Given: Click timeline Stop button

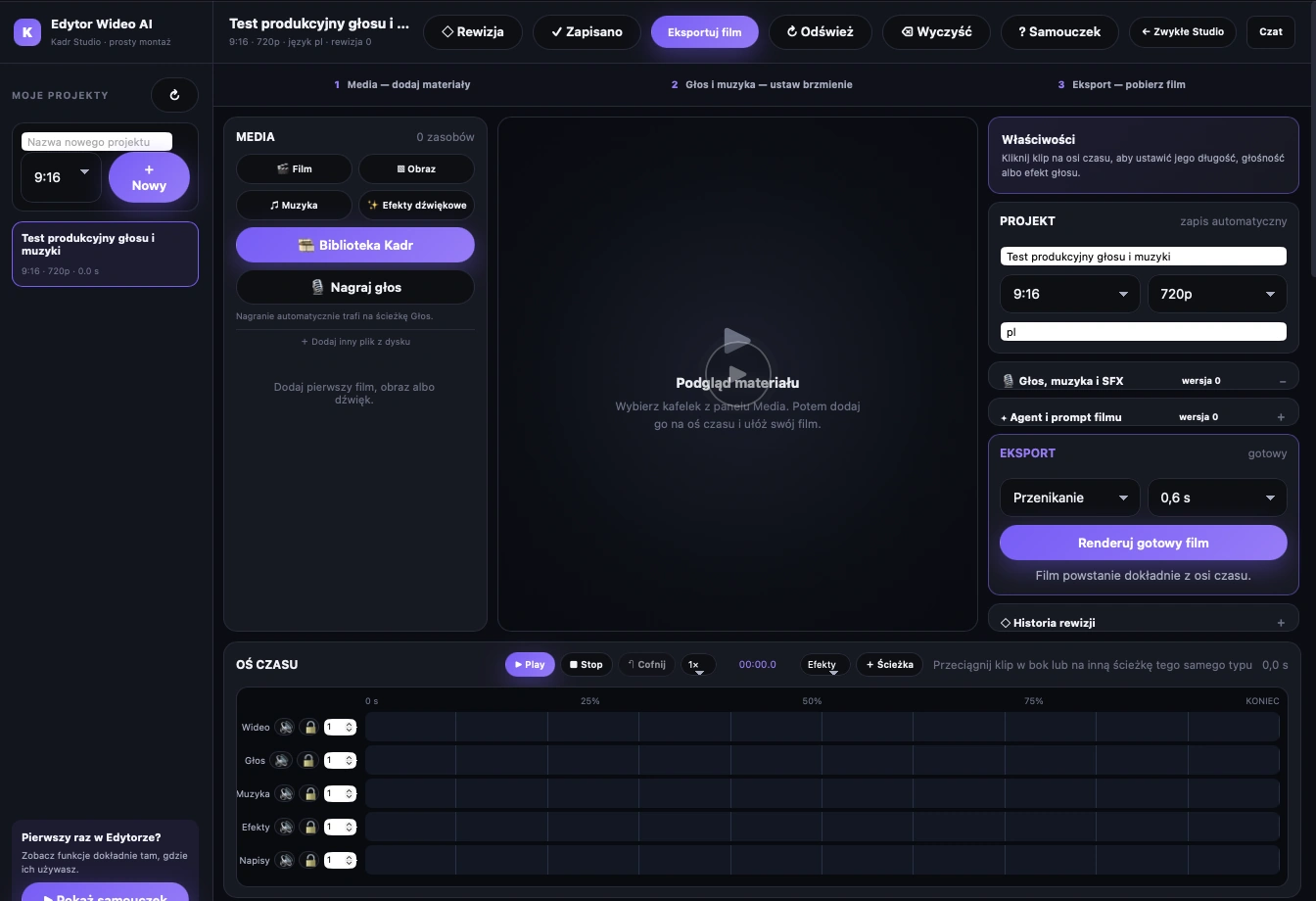Looking at the screenshot, I should click(x=587, y=664).
